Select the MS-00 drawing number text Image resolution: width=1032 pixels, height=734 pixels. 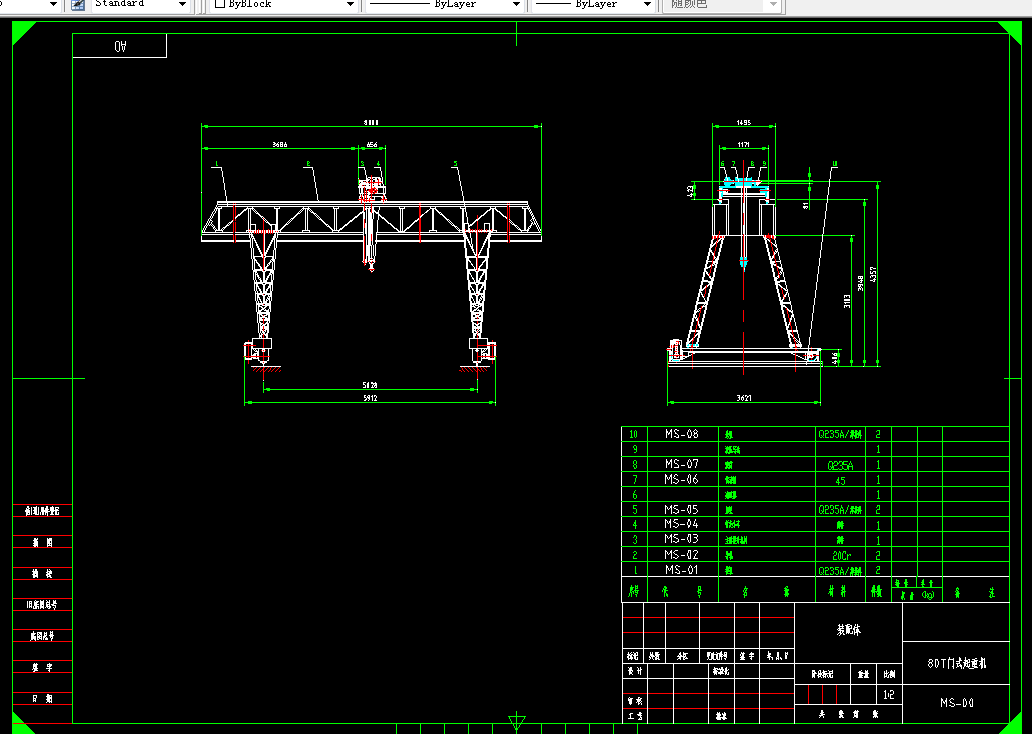pos(957,703)
